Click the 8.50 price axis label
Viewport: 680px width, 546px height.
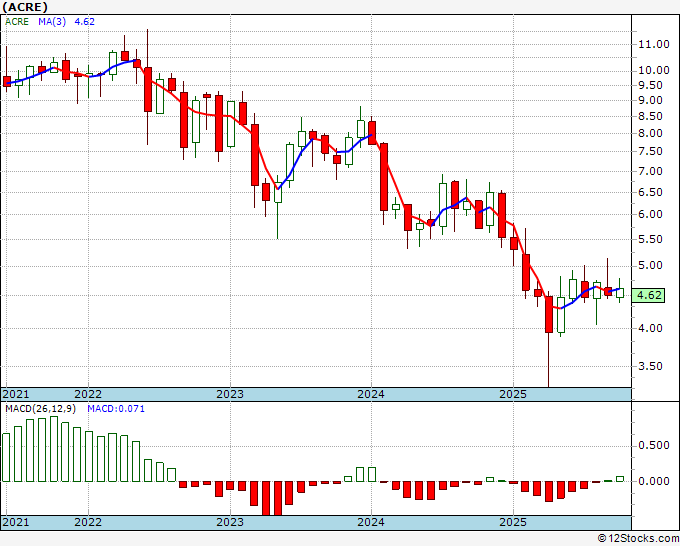click(x=650, y=116)
